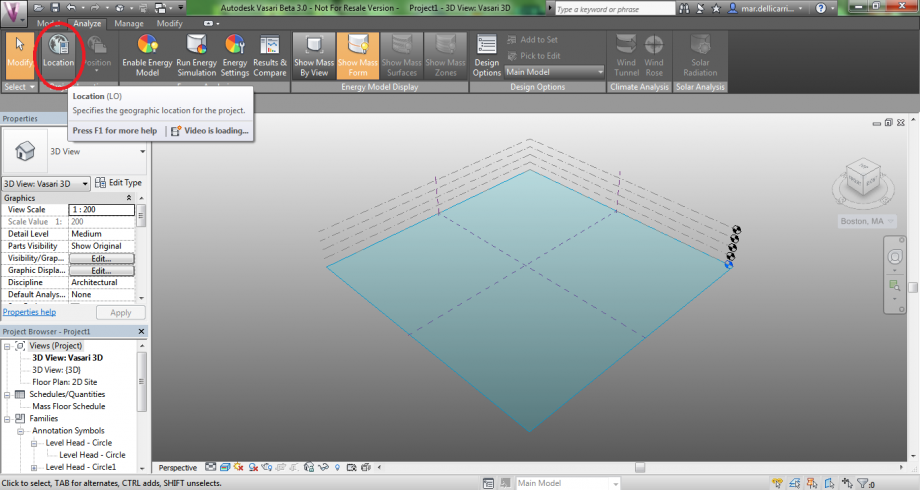Collapse the Views (Project) tree node
920x490 pixels.
pyautogui.click(x=7, y=346)
